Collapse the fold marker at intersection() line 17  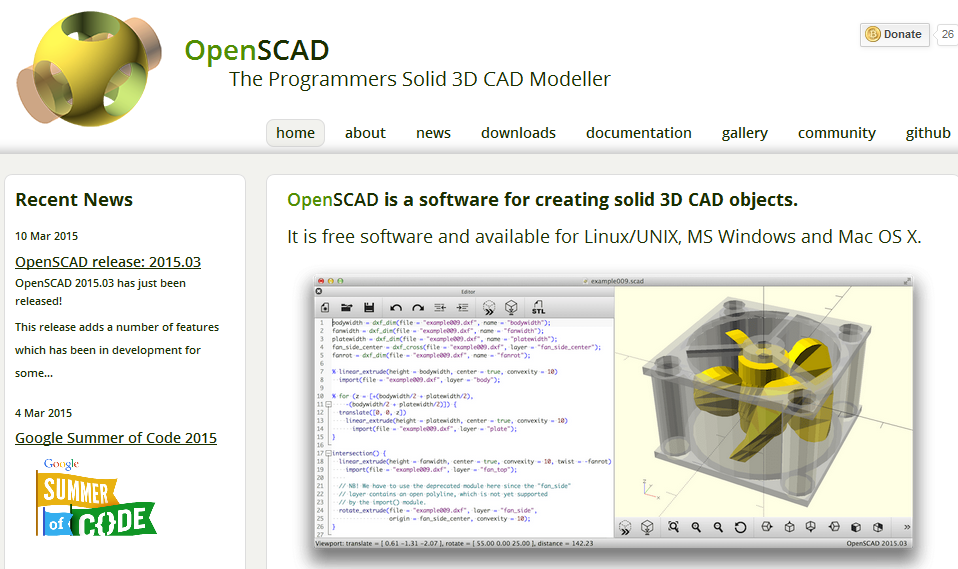[328, 453]
